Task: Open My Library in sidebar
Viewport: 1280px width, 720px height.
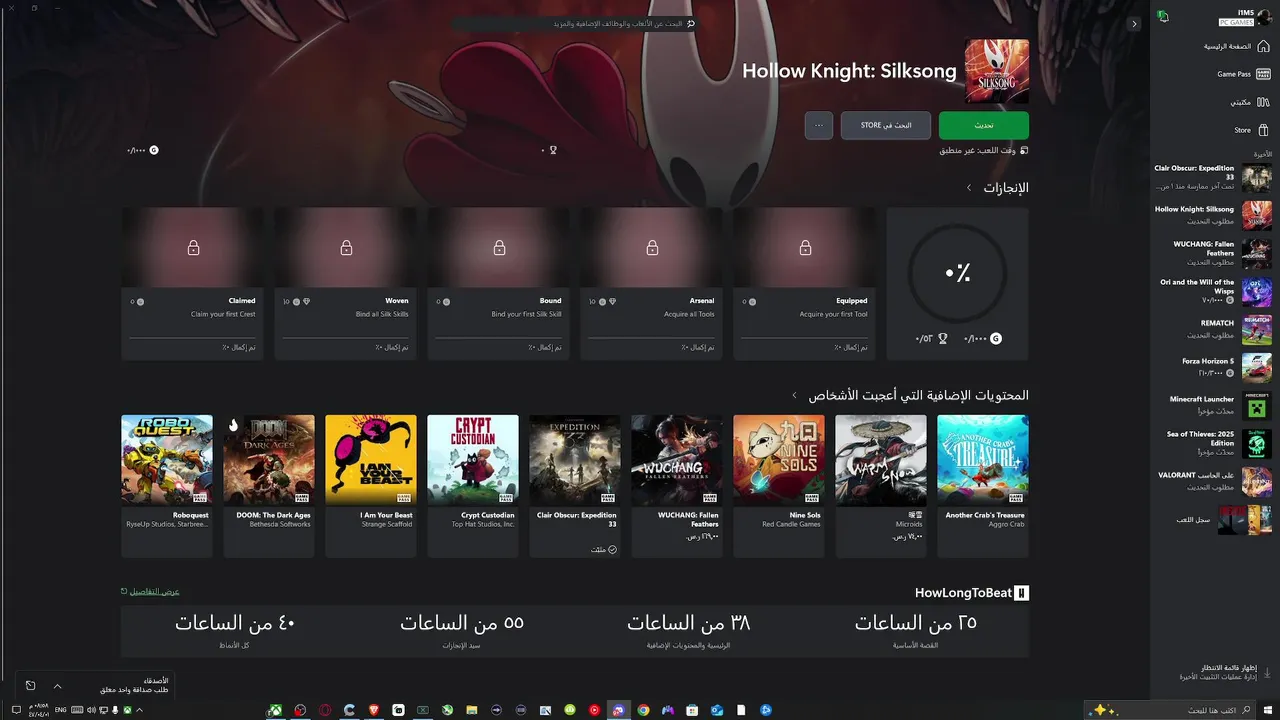Action: pyautogui.click(x=1250, y=102)
